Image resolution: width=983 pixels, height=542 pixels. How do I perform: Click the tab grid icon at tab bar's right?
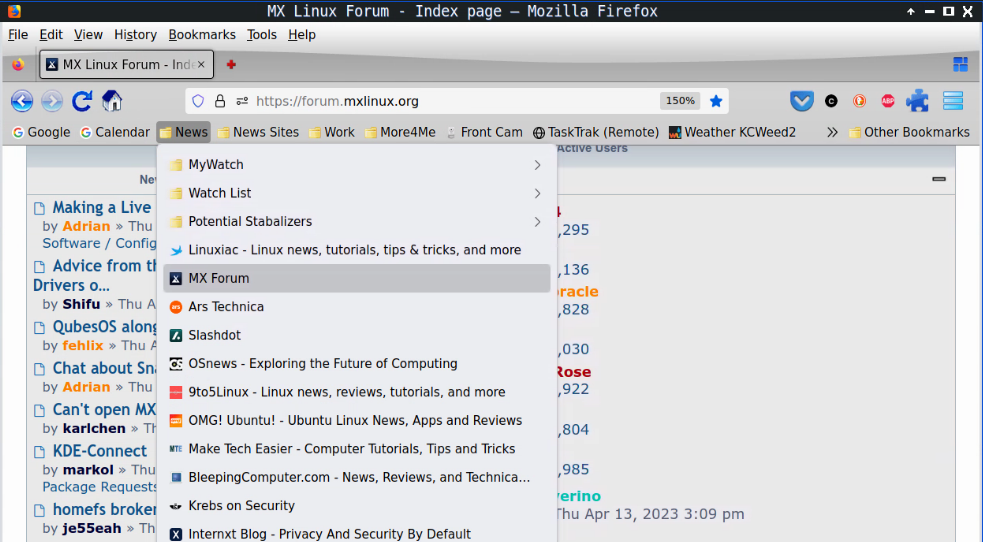pyautogui.click(x=960, y=64)
